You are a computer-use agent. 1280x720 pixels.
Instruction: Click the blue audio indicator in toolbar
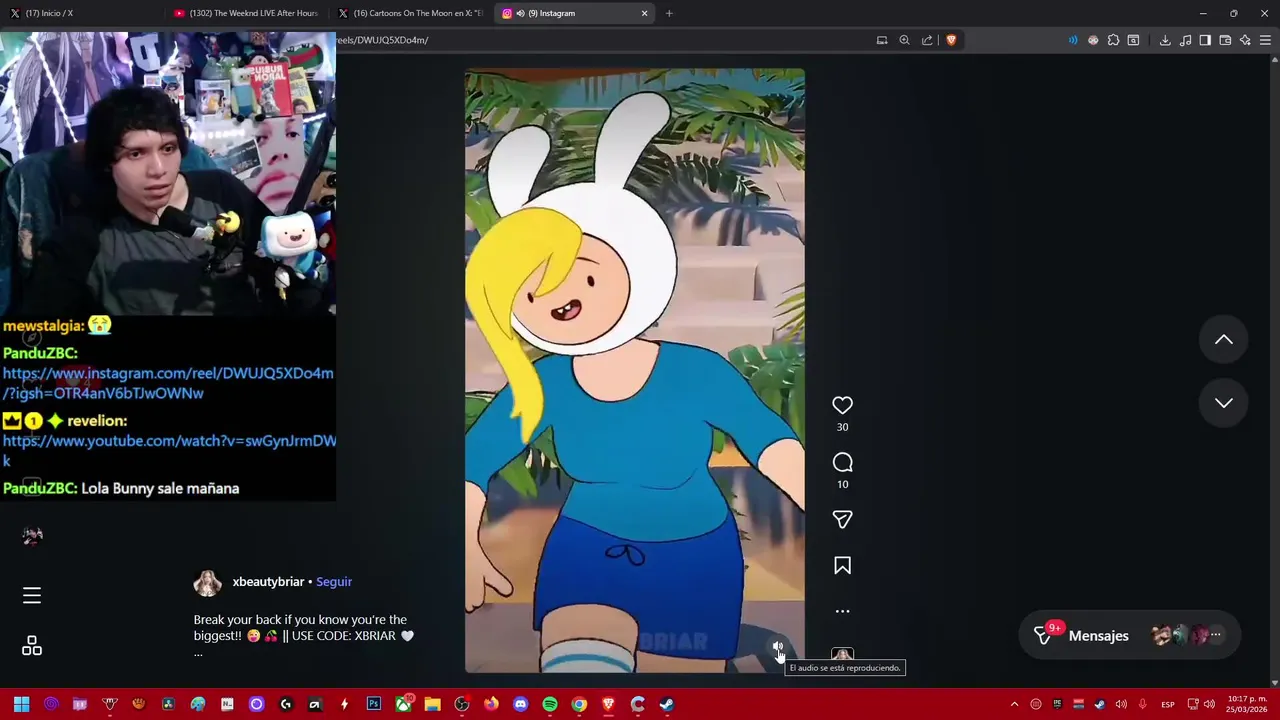pyautogui.click(x=1073, y=40)
